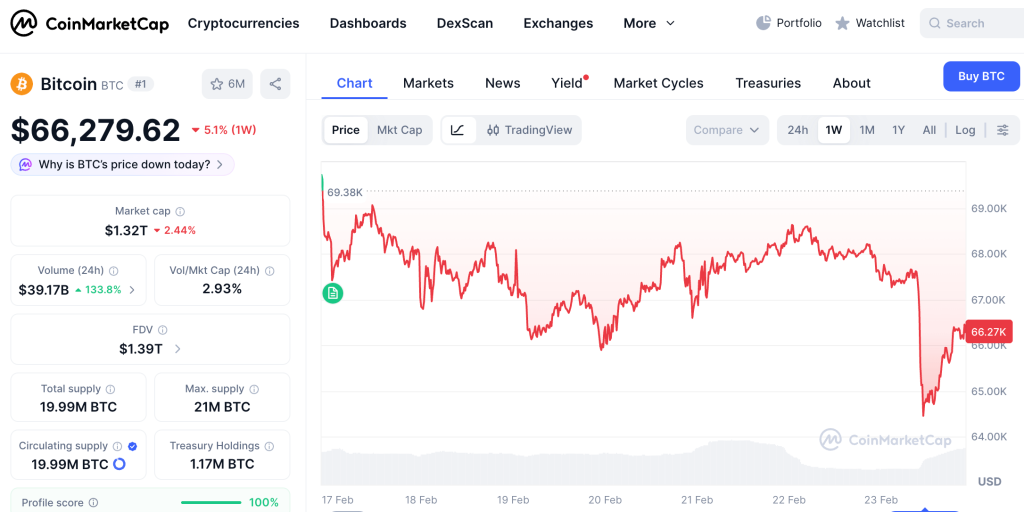Open the Portfolio page

click(789, 24)
